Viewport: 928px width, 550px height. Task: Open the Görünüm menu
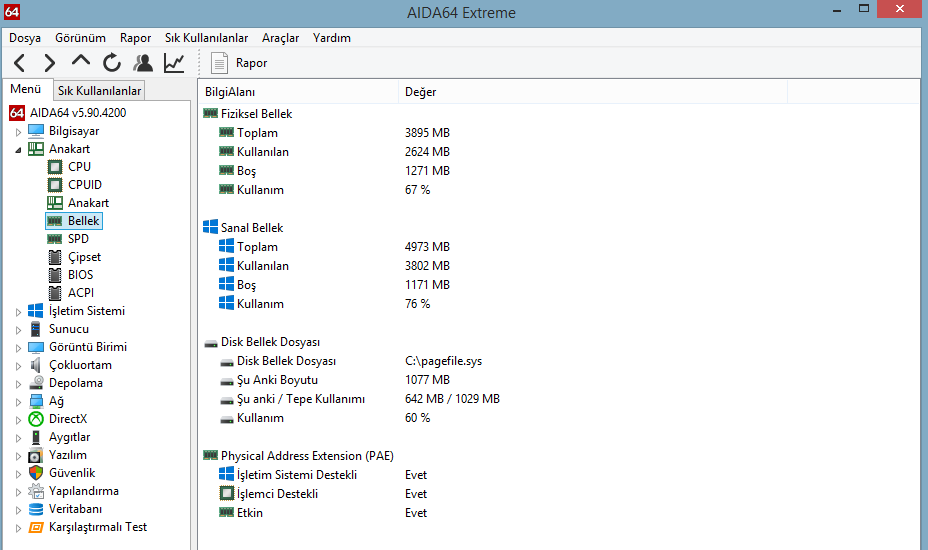click(80, 38)
